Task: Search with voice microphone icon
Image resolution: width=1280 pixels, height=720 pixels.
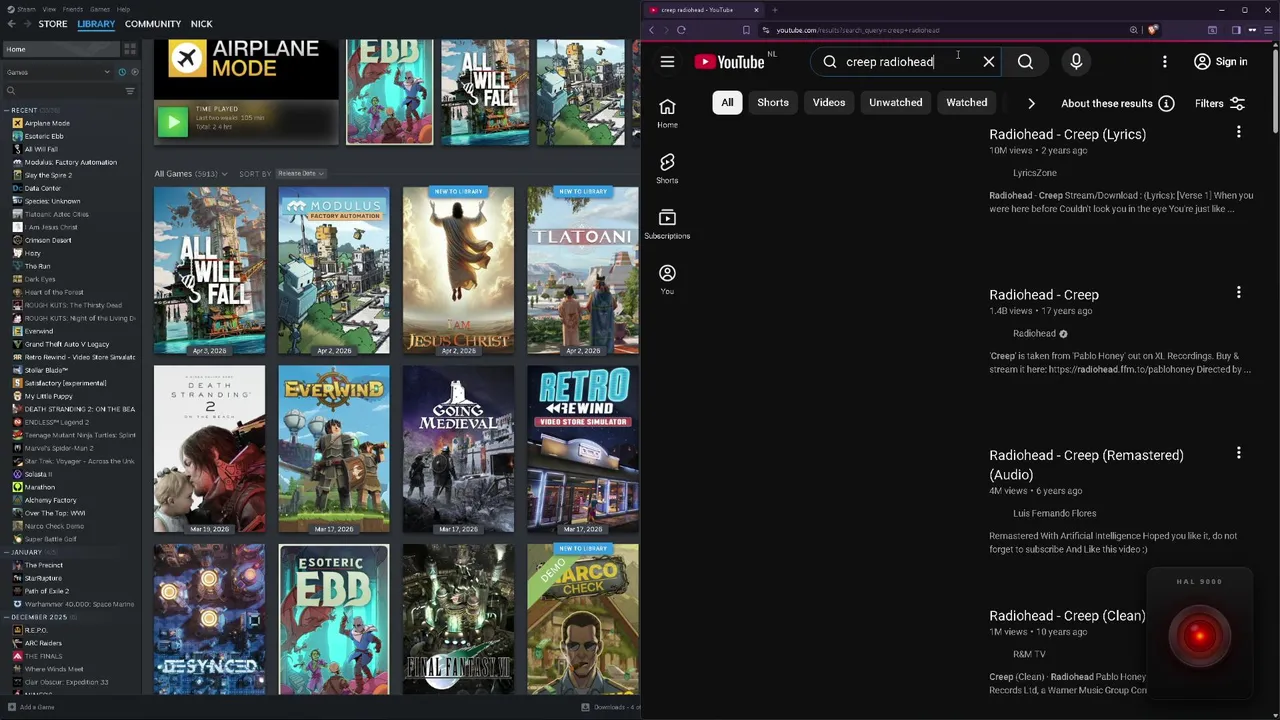Action: [1076, 62]
